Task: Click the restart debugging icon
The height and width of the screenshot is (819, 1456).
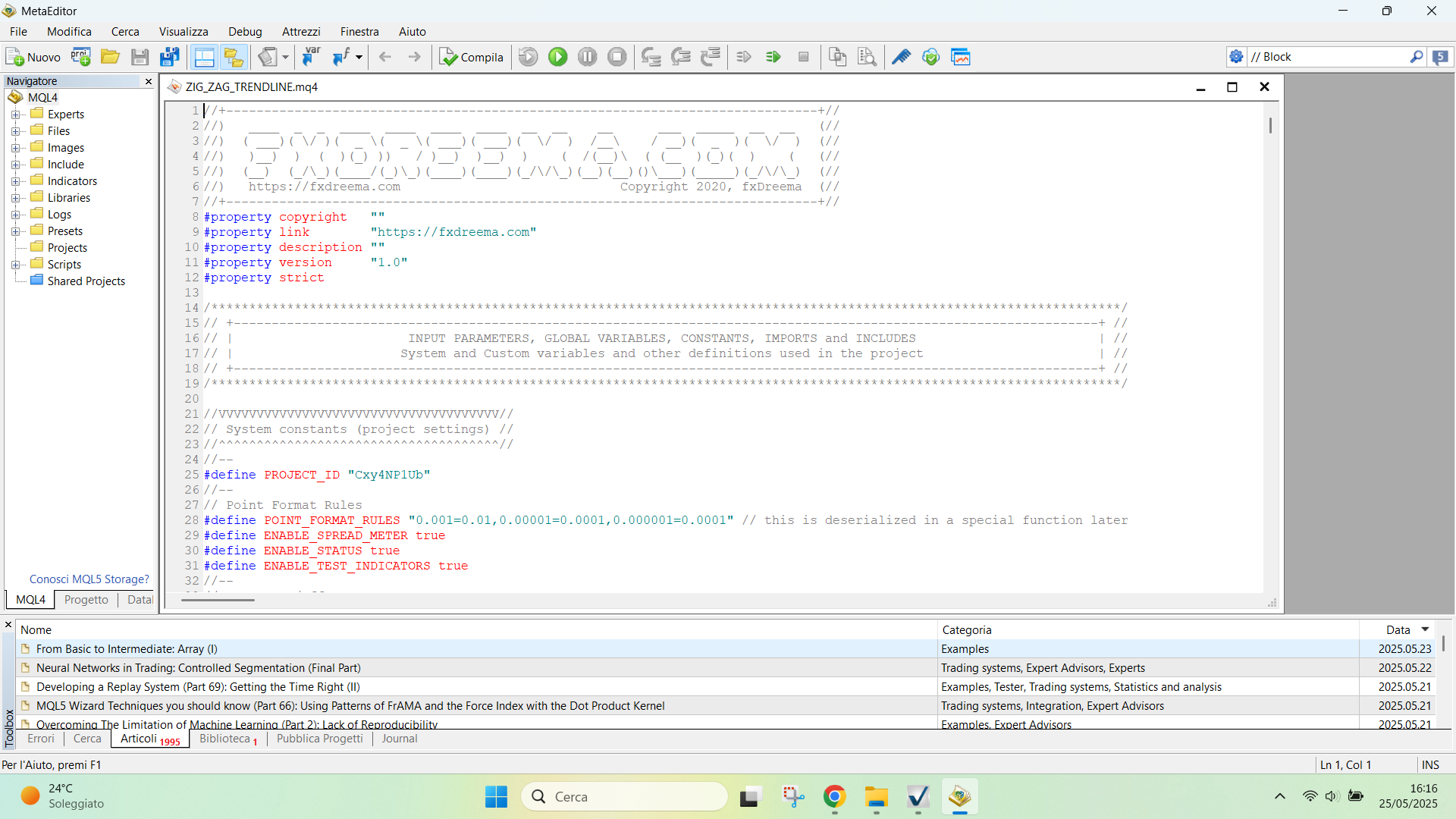Action: pyautogui.click(x=529, y=57)
